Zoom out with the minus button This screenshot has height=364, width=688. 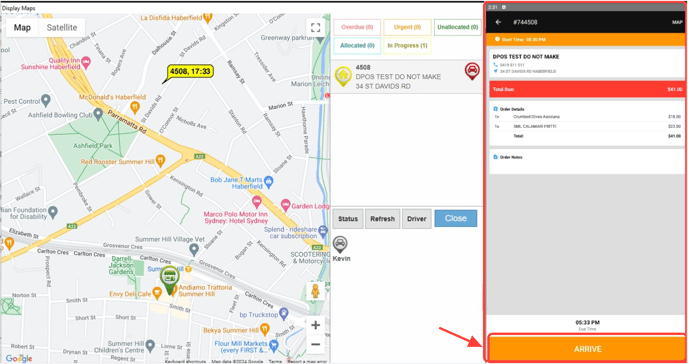click(315, 344)
